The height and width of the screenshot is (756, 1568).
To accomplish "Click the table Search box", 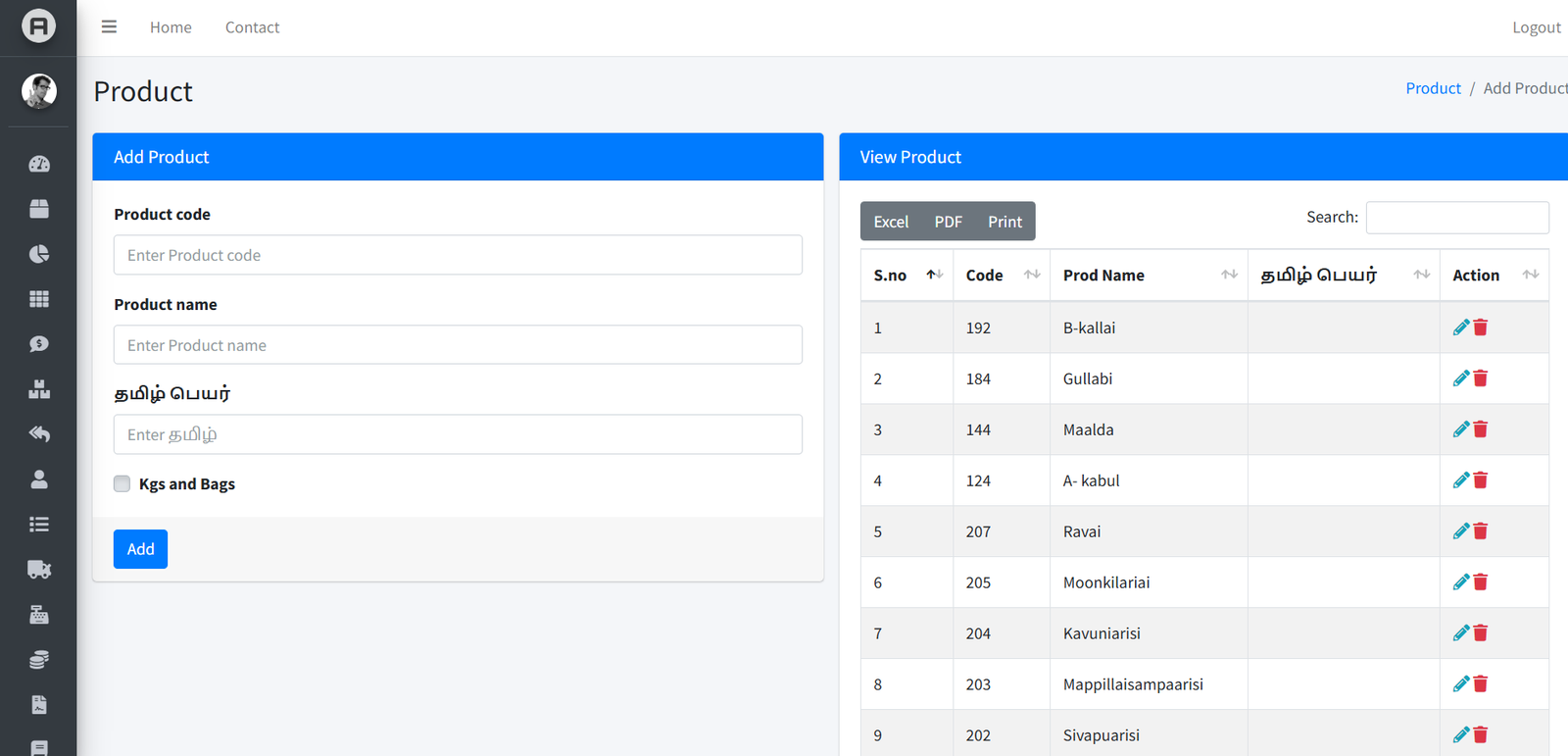I will [1457, 218].
